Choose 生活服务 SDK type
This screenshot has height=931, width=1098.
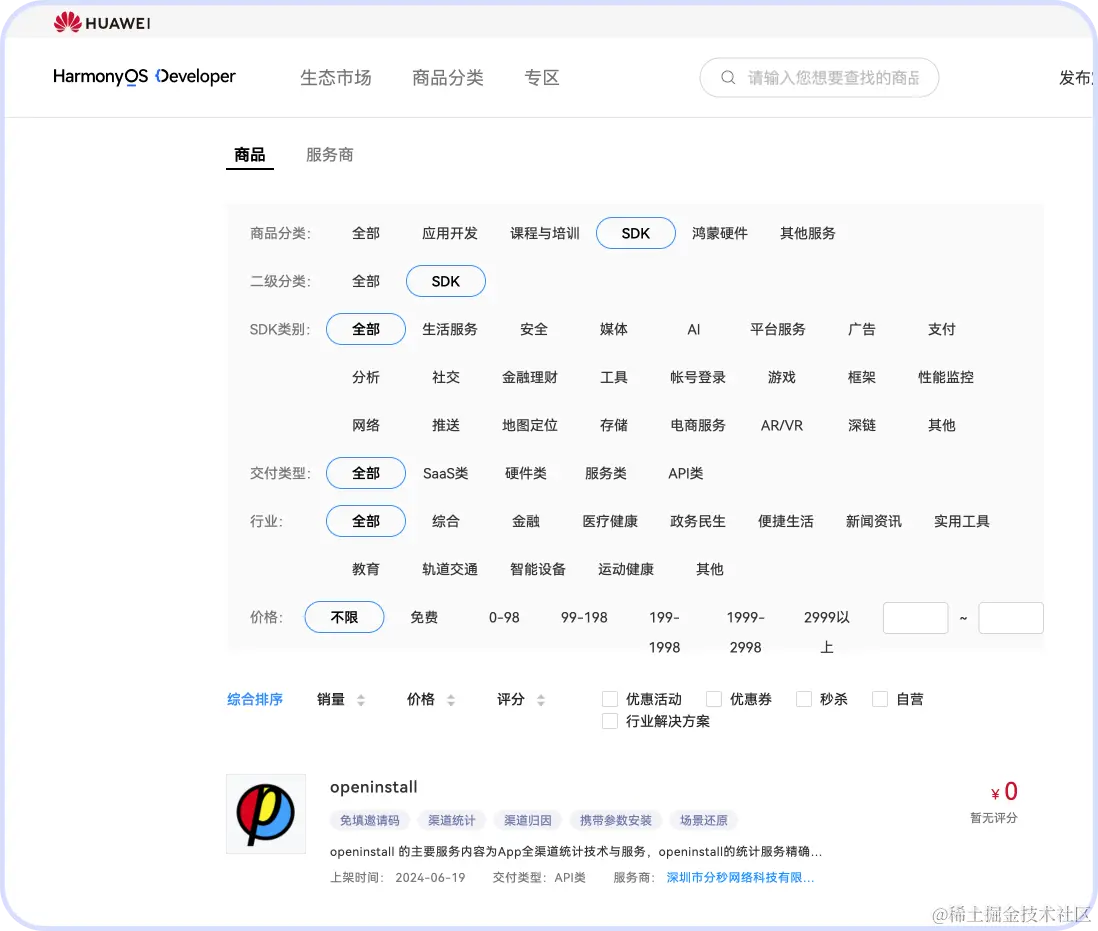pyautogui.click(x=450, y=329)
